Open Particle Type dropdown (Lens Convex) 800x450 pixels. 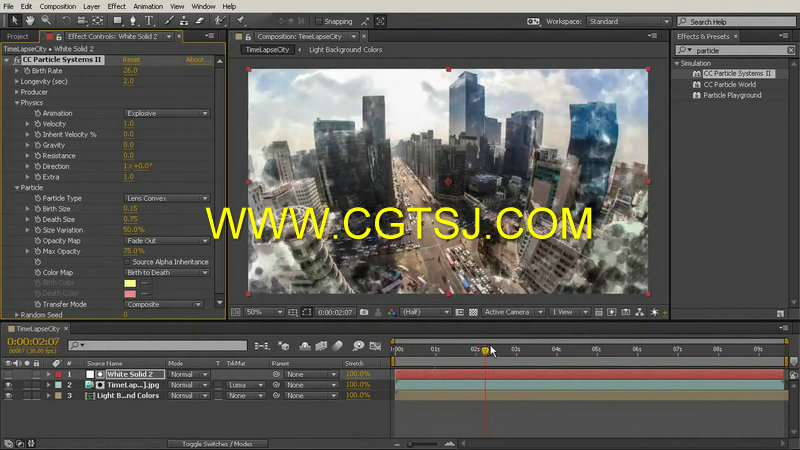pyautogui.click(x=167, y=198)
